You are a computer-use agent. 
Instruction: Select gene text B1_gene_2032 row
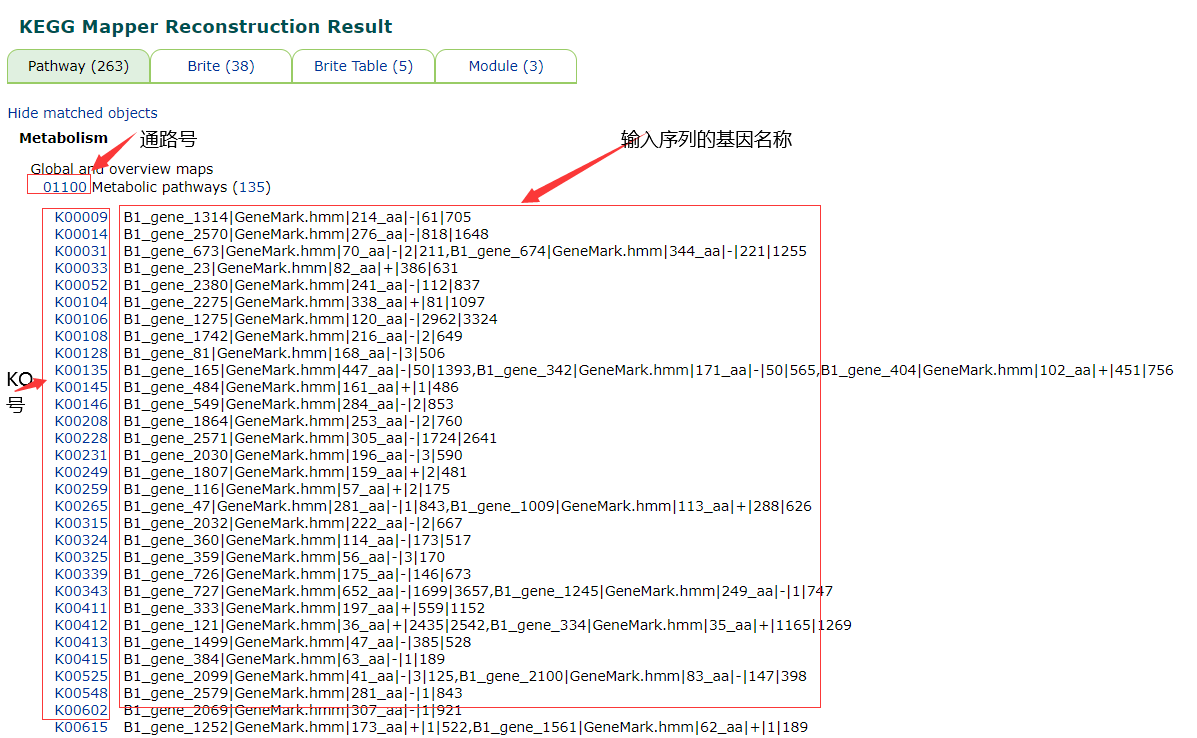pyautogui.click(x=293, y=523)
